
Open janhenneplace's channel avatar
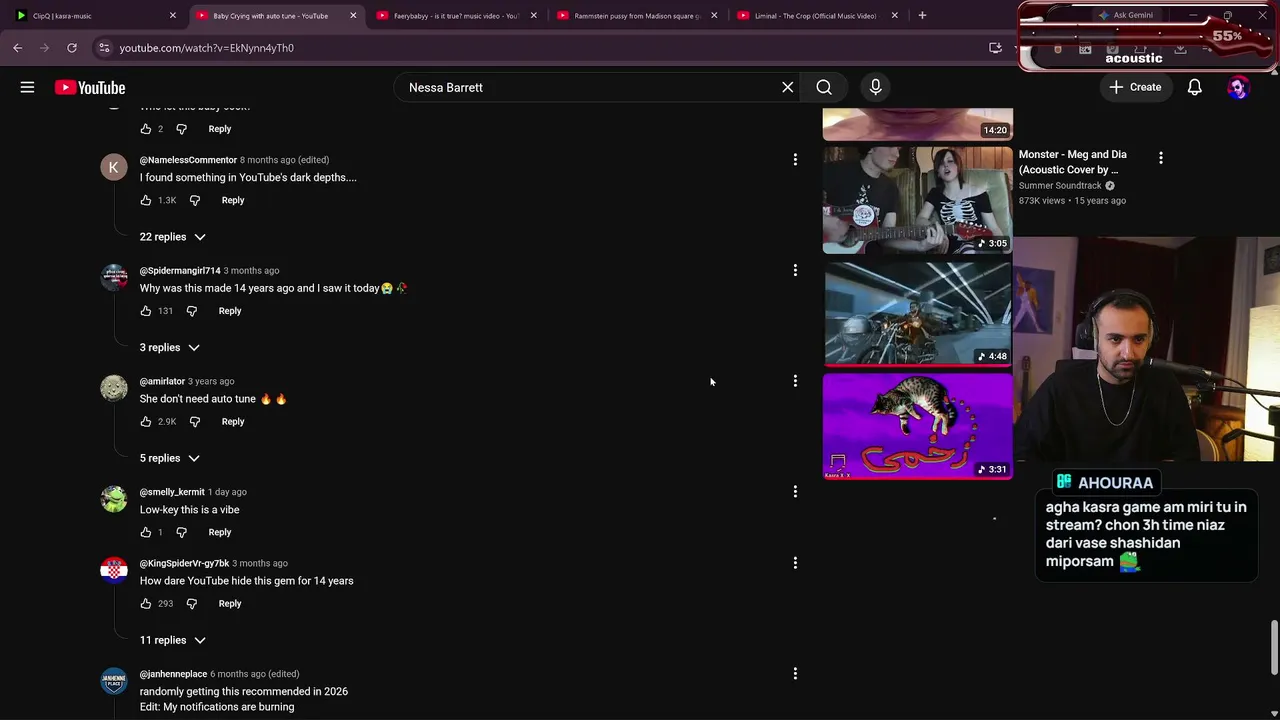pyautogui.click(x=114, y=681)
